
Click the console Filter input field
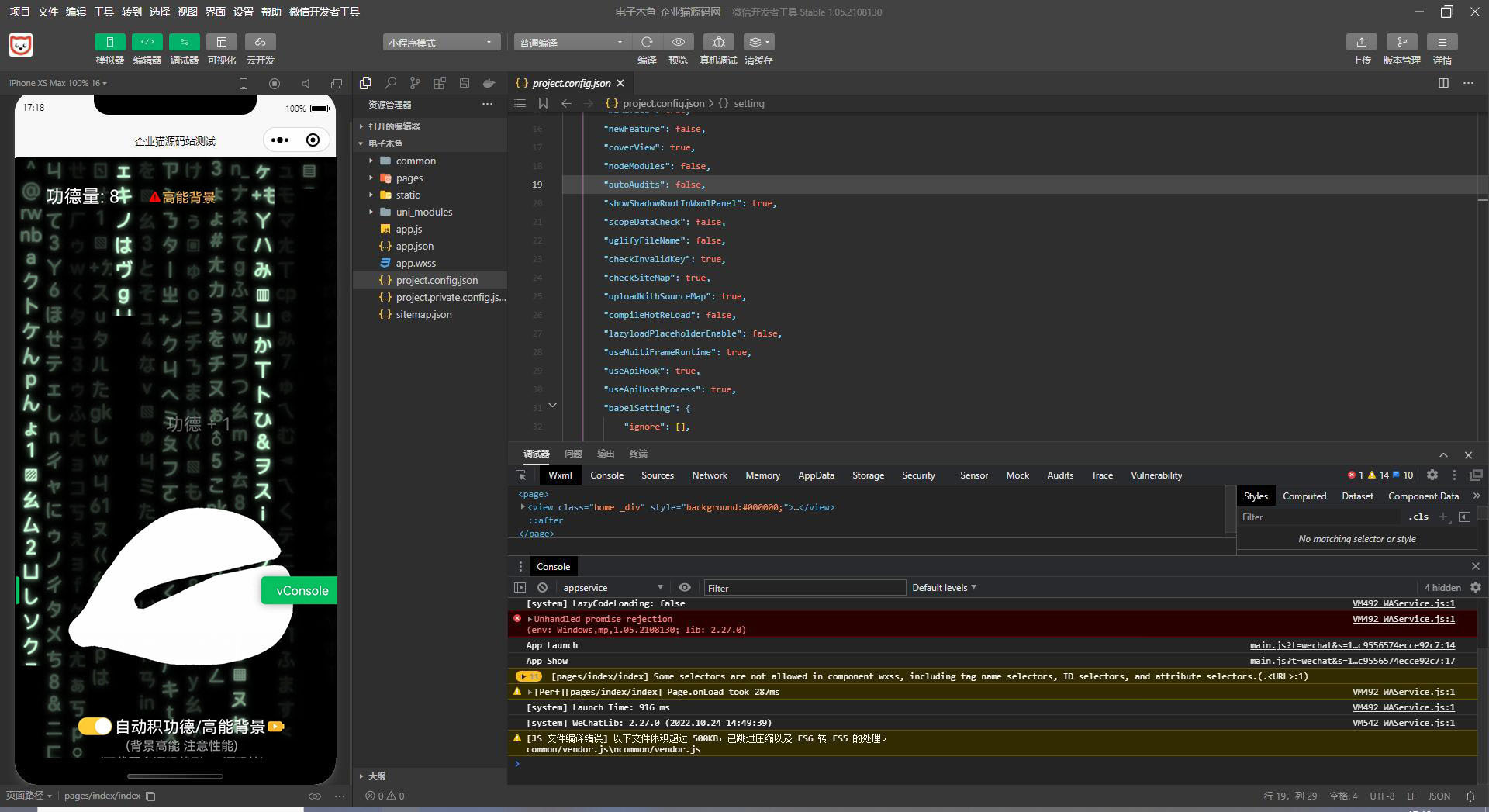click(803, 588)
